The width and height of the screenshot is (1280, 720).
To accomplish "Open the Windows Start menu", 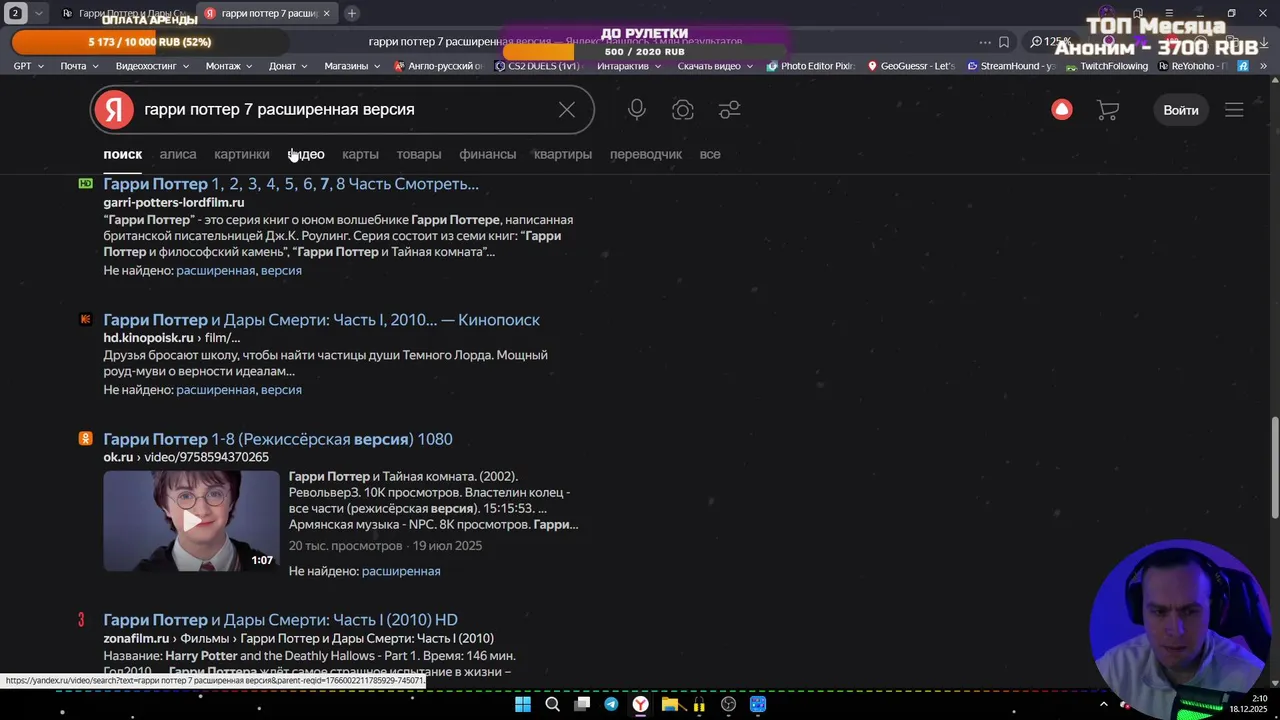I will 523,704.
